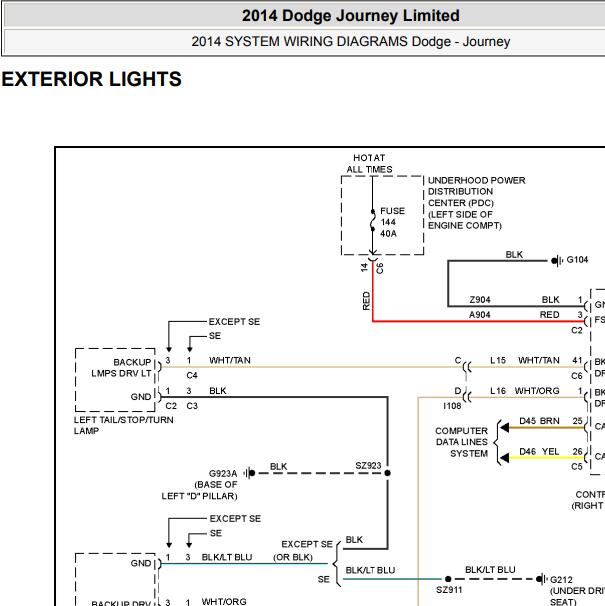This screenshot has height=606, width=605.
Task: Click the "EXTERIOR LIGHTS" heading
Action: (x=92, y=79)
